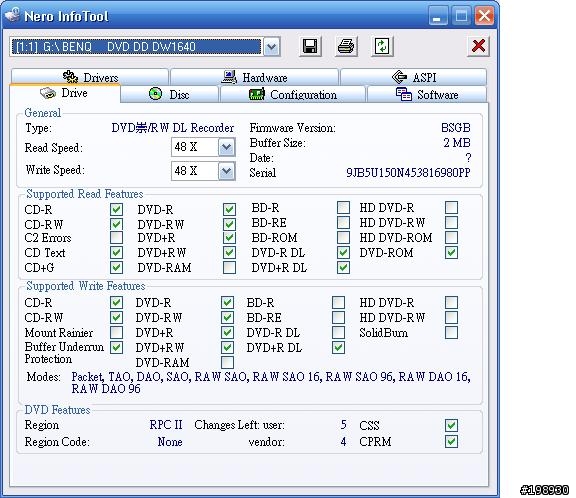Click the Save floppy disk icon
Screen dimensions: 576x498
[310, 47]
